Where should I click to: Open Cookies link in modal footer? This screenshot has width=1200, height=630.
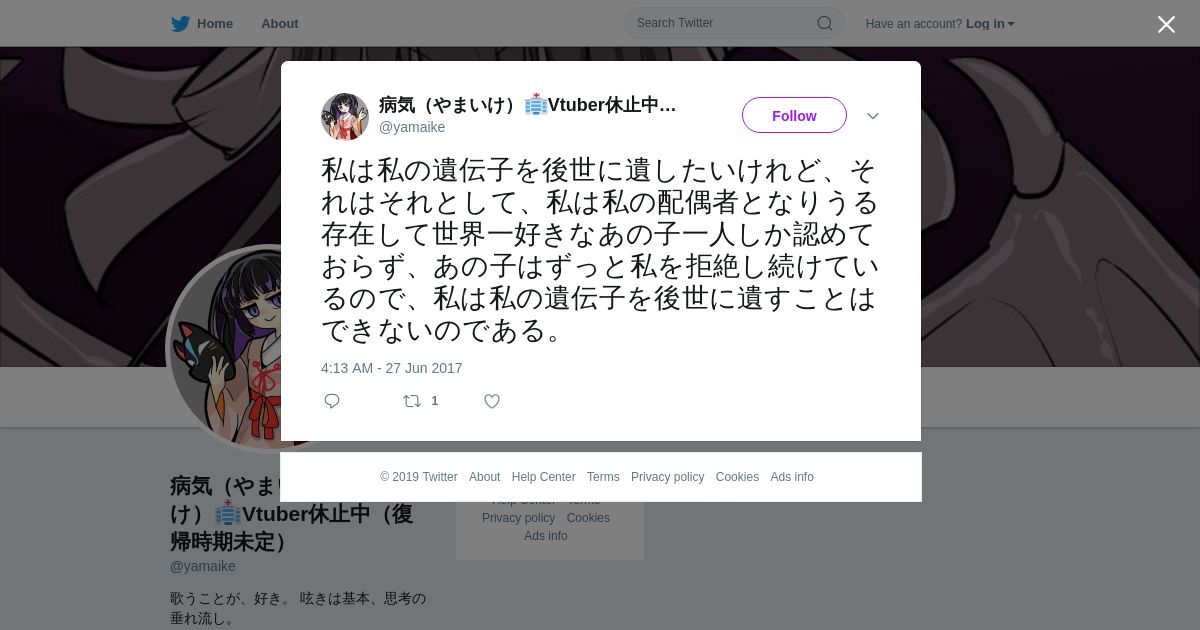tap(737, 477)
